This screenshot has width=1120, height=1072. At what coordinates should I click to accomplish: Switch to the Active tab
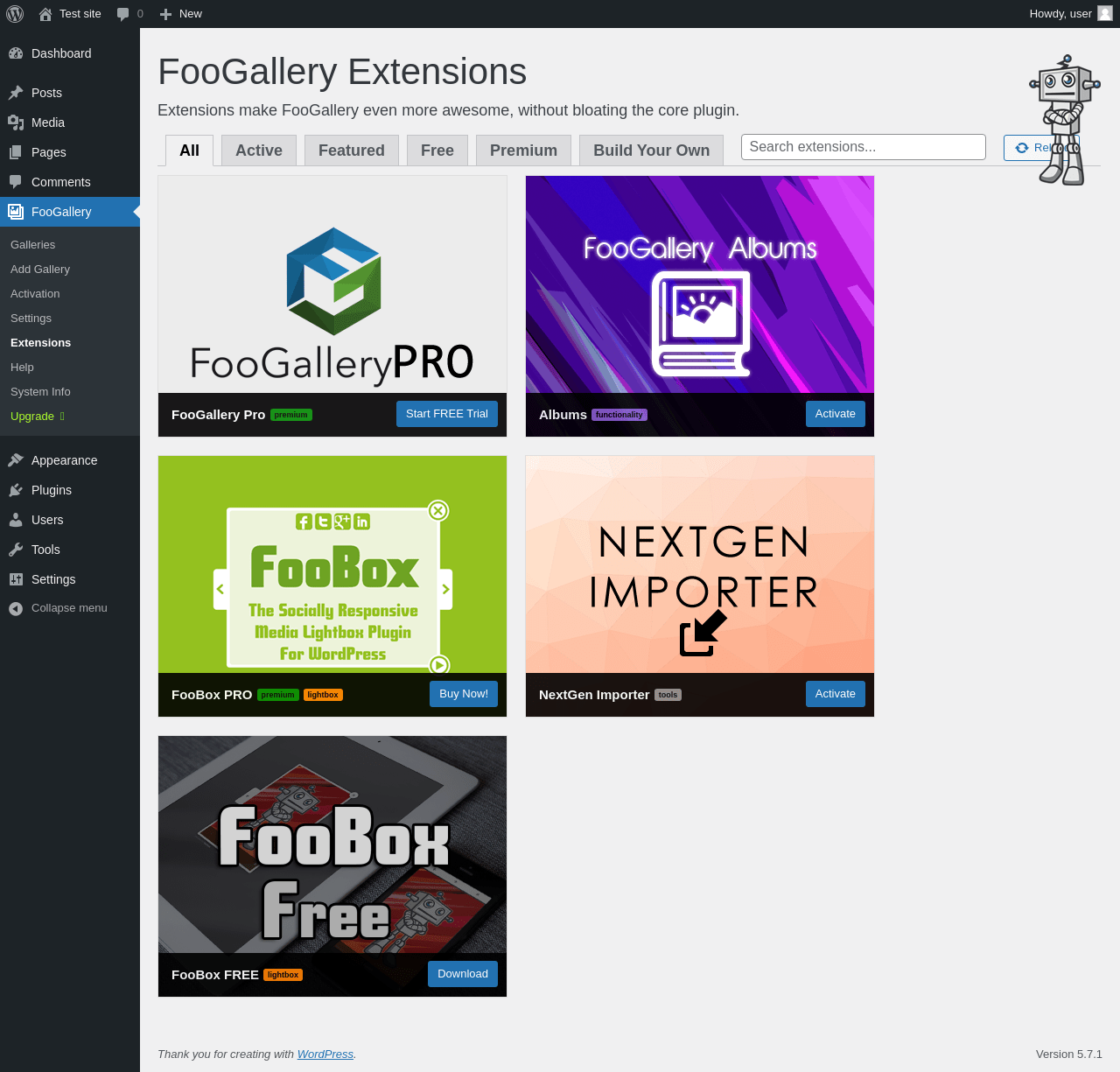pos(259,151)
